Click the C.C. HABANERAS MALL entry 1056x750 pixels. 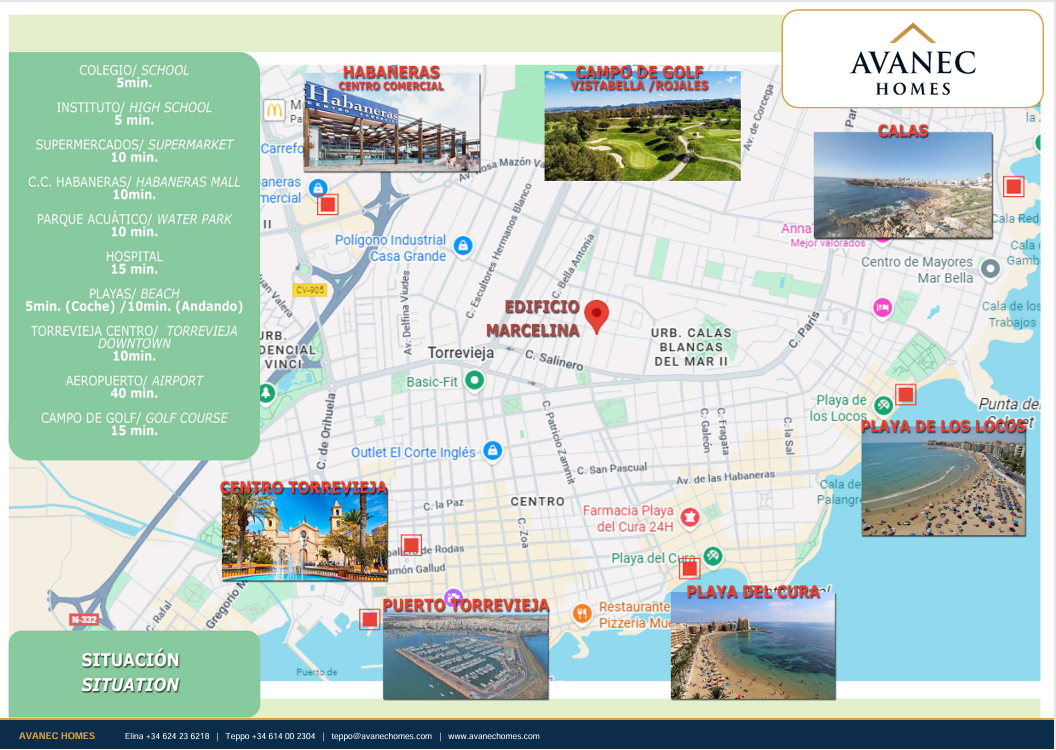coord(134,188)
